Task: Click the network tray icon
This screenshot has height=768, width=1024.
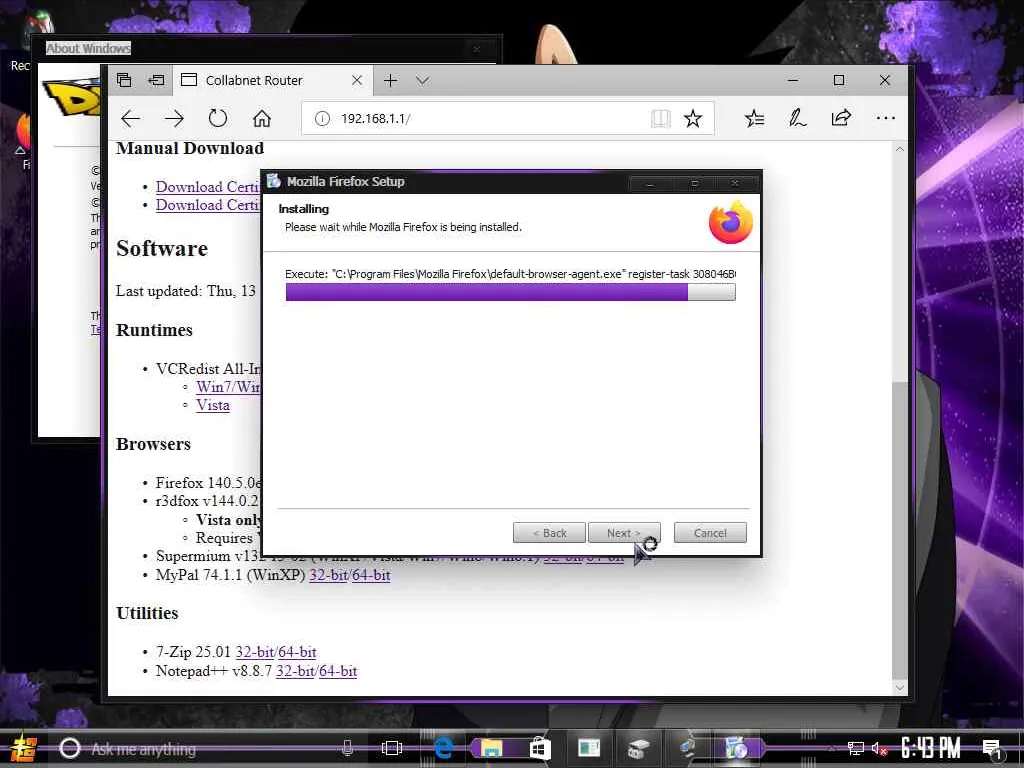Action: (x=856, y=748)
